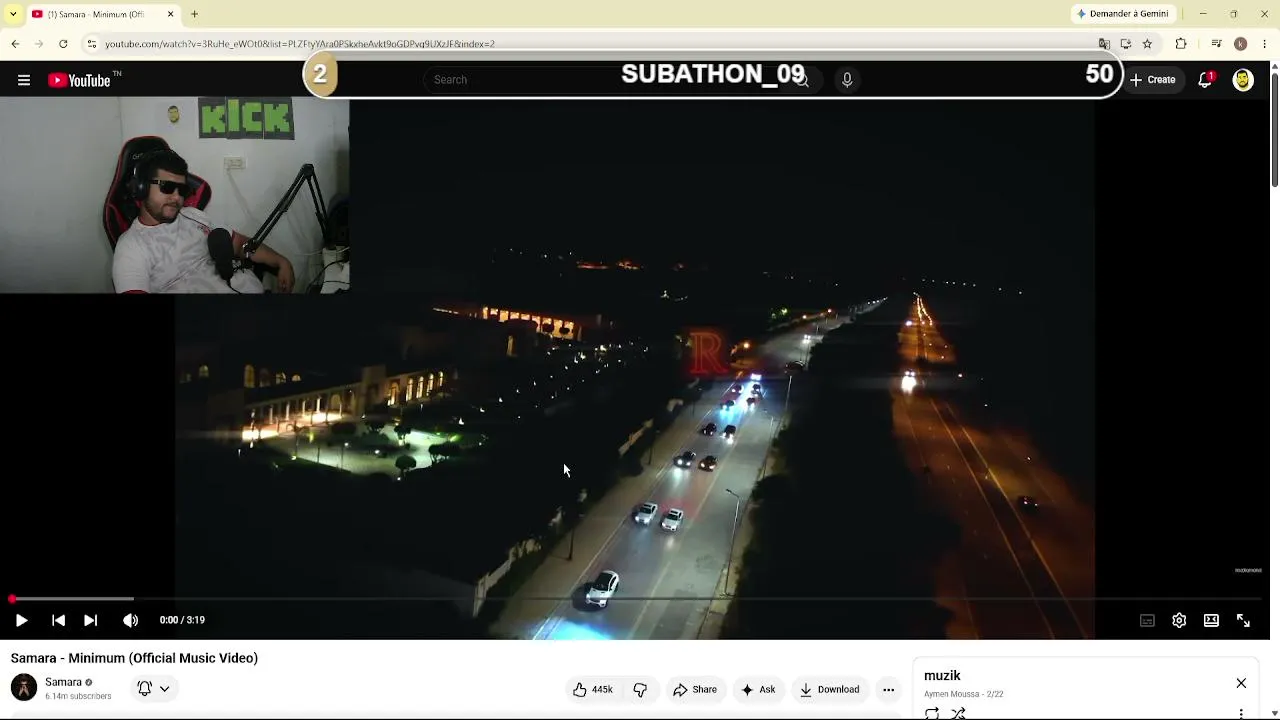Image resolution: width=1280 pixels, height=720 pixels.
Task: Open video player settings gear
Action: [1179, 620]
